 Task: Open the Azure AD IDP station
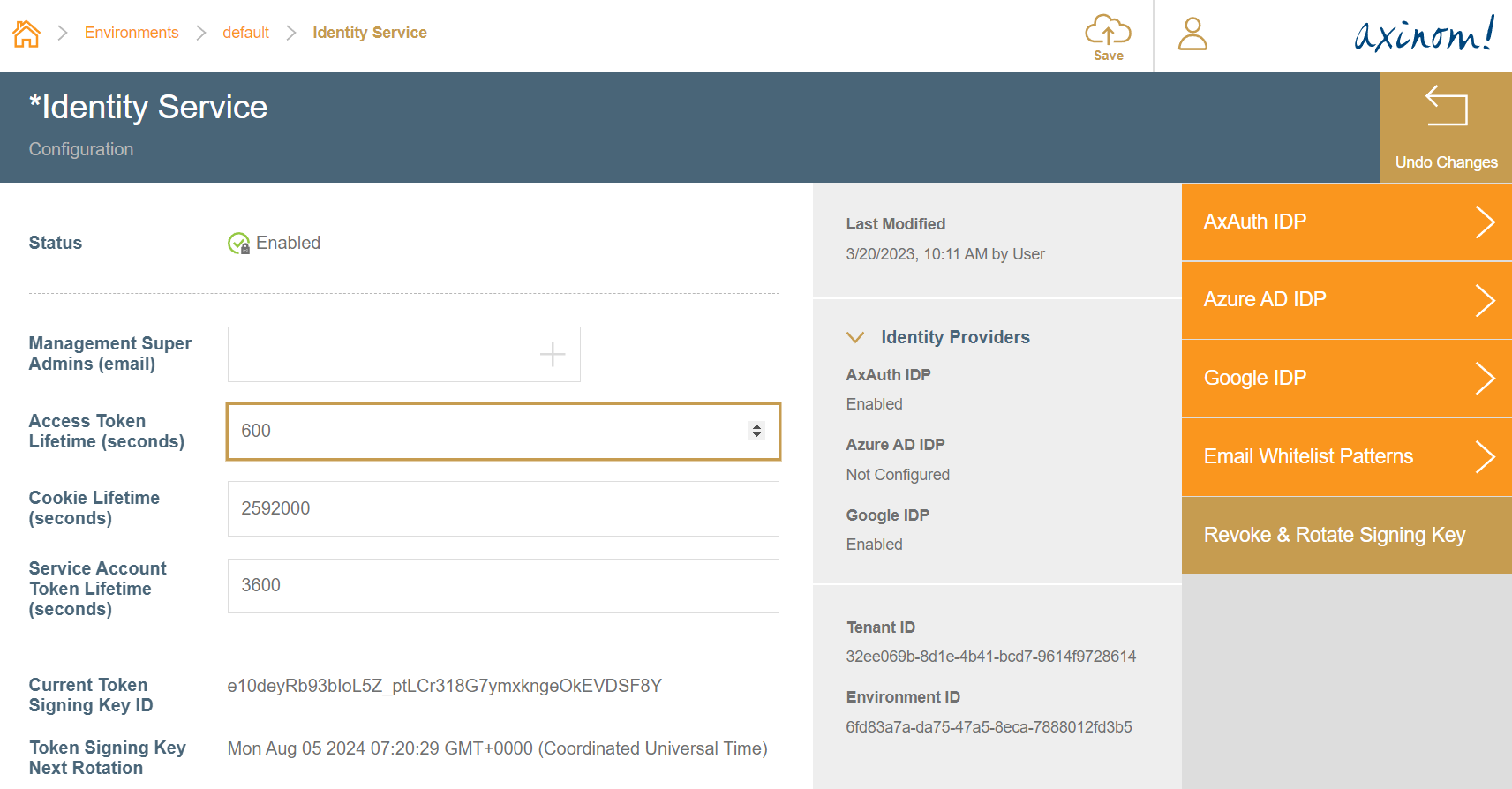[1345, 300]
